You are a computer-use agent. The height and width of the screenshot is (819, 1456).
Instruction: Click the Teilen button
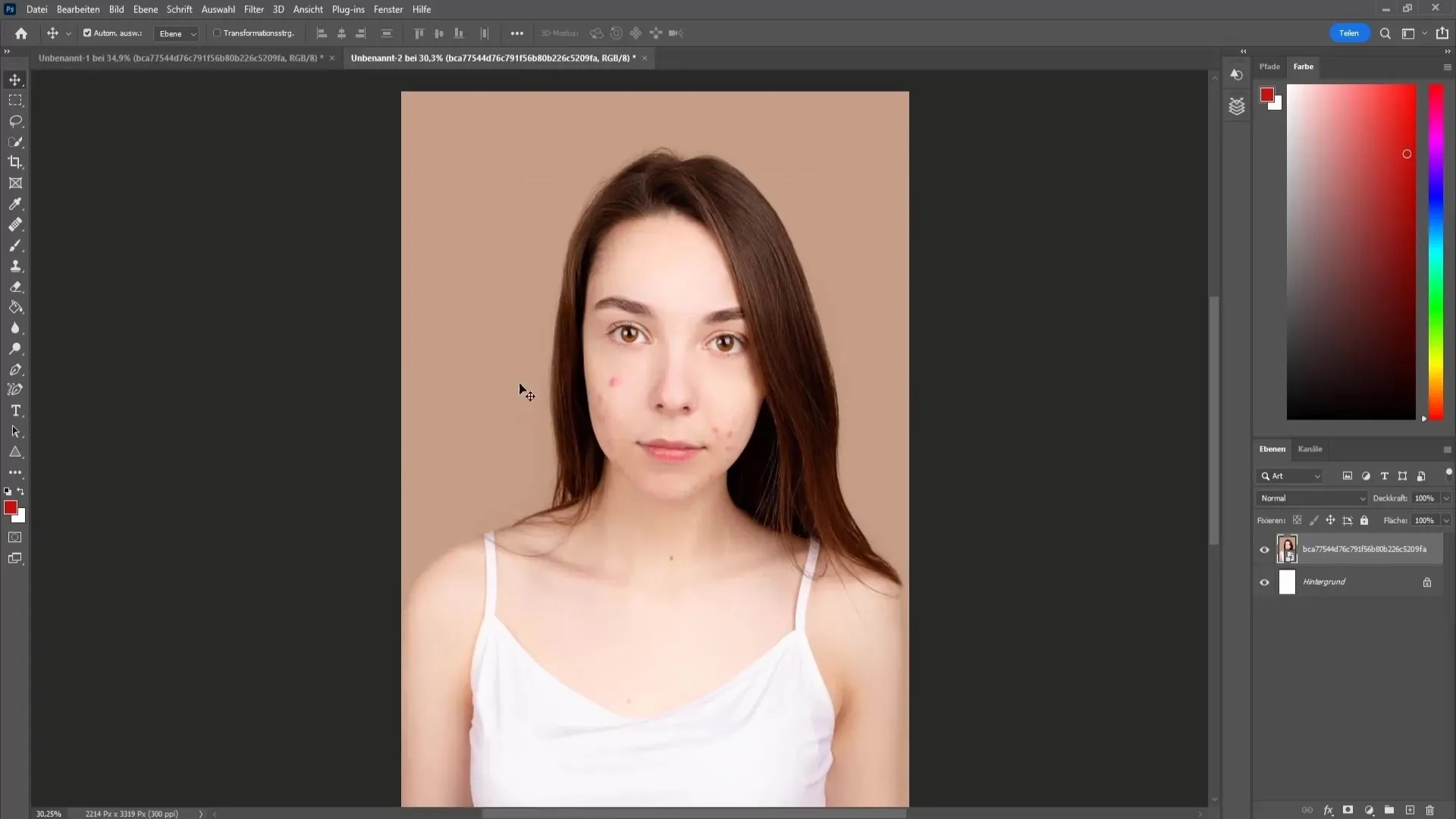pos(1350,33)
